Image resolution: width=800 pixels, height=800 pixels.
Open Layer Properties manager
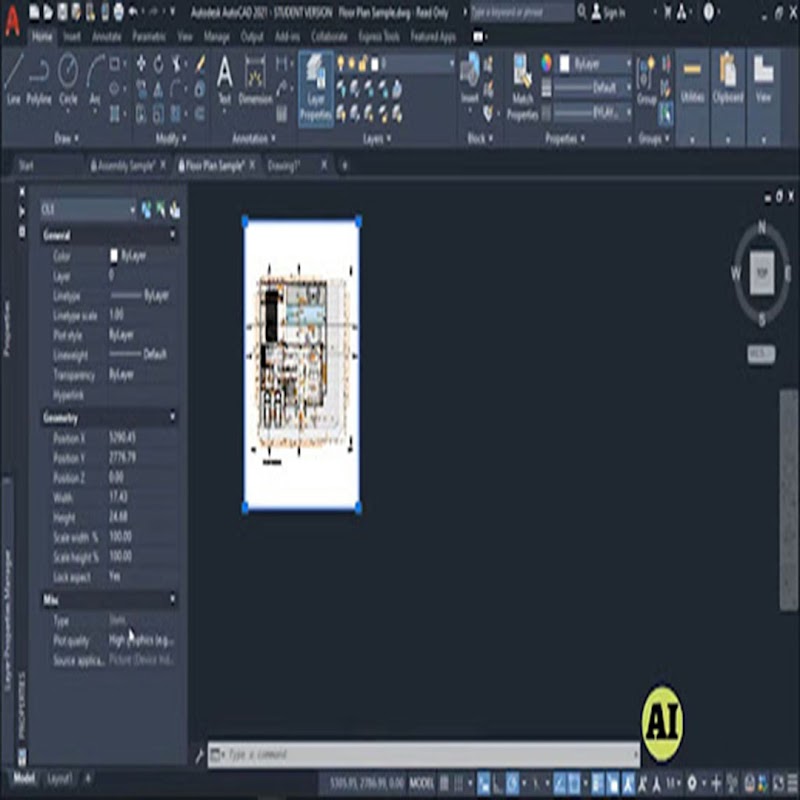(316, 88)
